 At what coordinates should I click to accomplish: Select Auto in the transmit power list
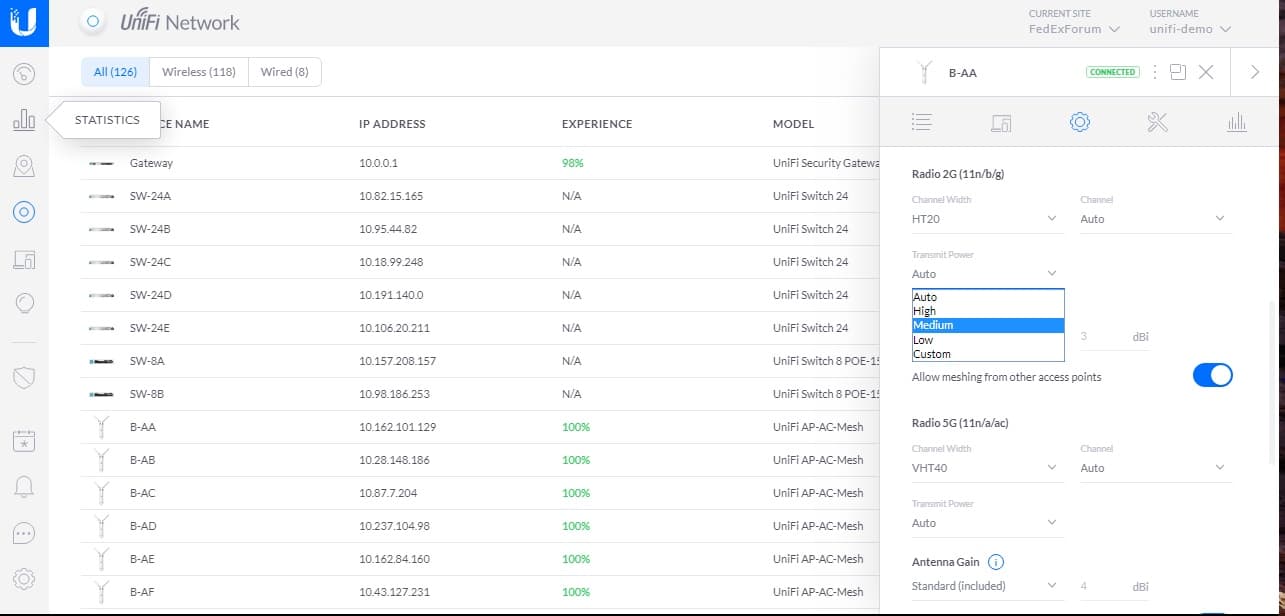click(x=988, y=297)
